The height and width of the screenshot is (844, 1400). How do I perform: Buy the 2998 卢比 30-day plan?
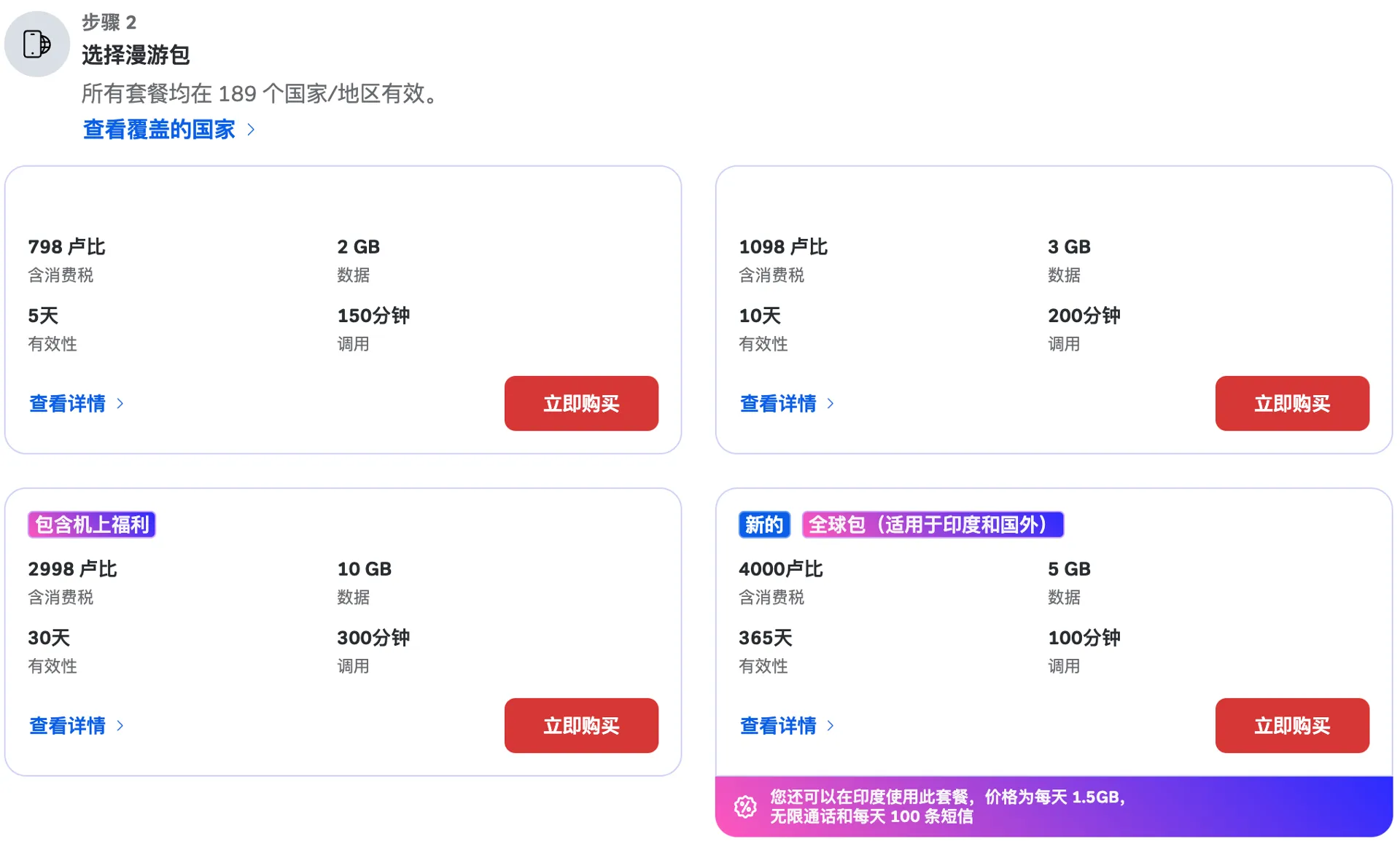[581, 725]
